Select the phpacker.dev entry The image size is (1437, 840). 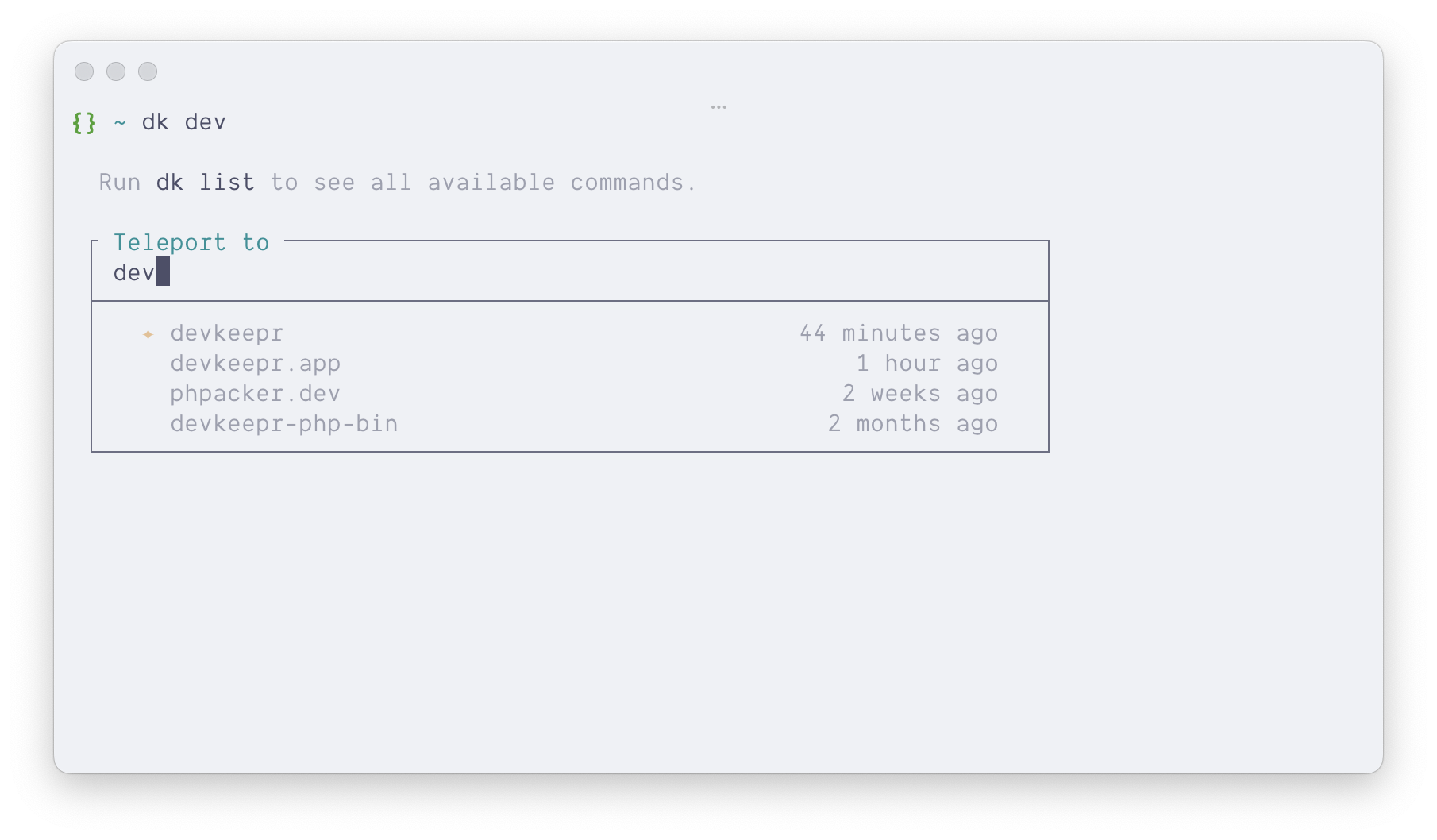click(x=254, y=394)
